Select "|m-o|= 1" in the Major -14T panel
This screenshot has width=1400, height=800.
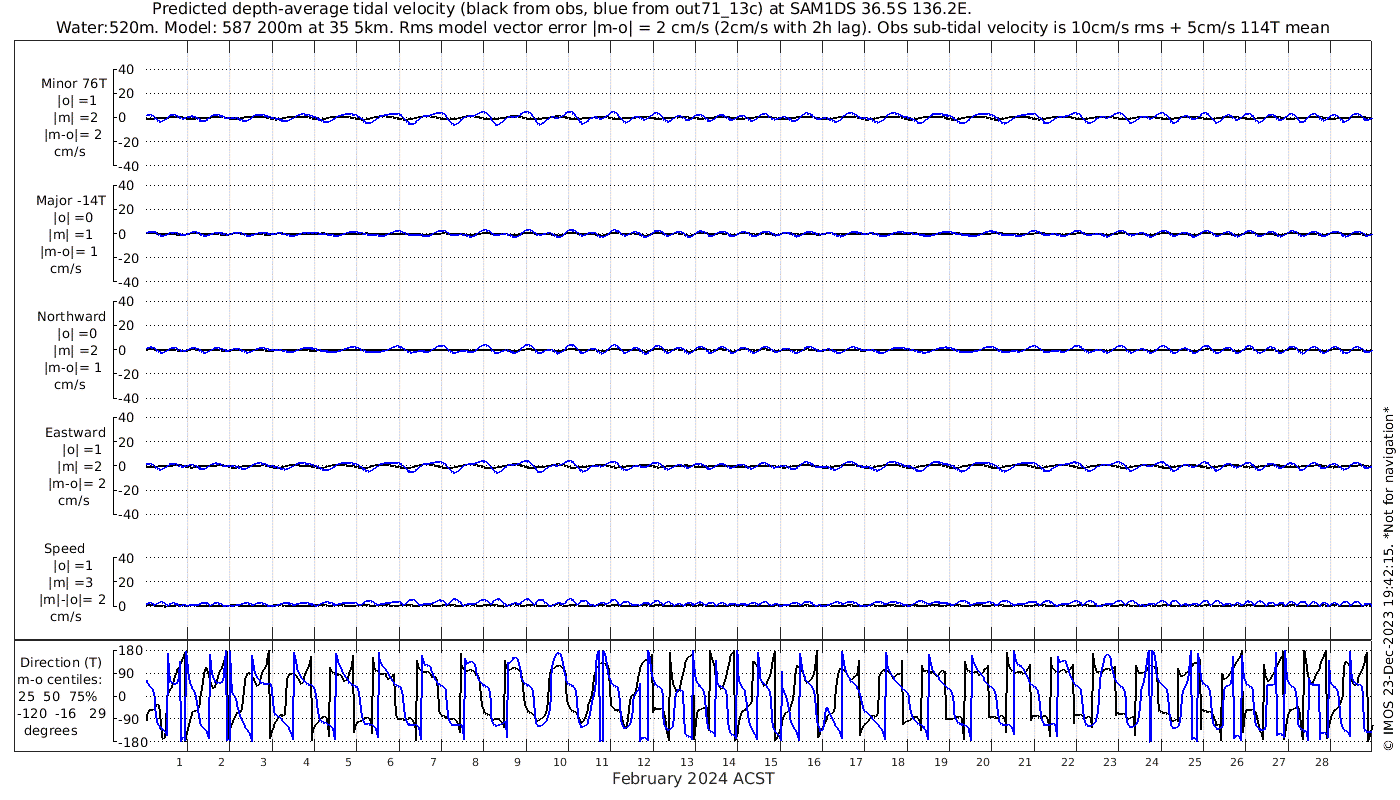click(x=68, y=251)
